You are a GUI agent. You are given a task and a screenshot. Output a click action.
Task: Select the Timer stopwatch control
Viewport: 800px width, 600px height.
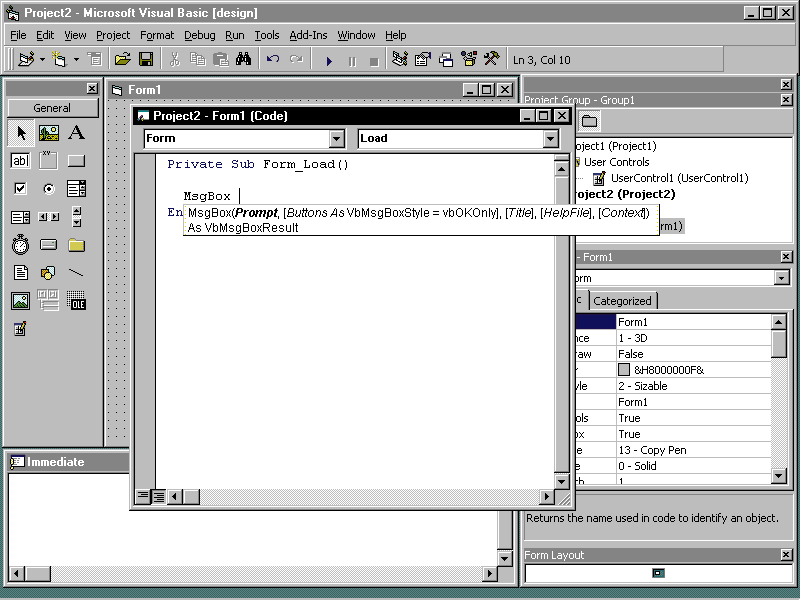(x=21, y=245)
